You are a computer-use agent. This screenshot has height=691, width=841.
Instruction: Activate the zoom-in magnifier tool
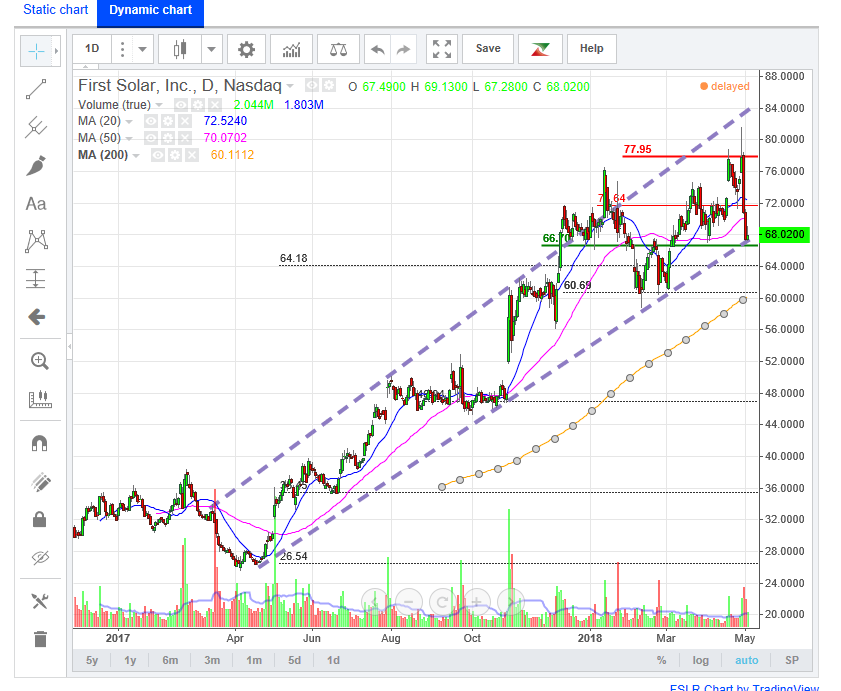[40, 361]
